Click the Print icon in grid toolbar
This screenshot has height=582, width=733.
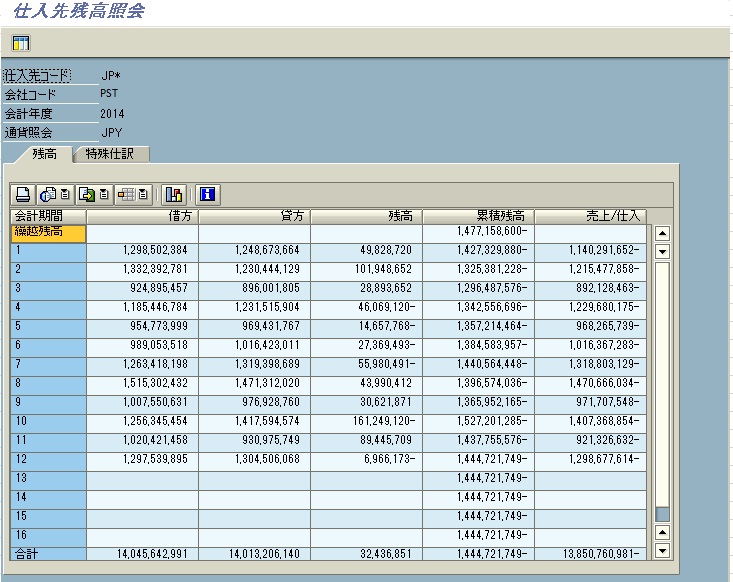click(x=22, y=194)
